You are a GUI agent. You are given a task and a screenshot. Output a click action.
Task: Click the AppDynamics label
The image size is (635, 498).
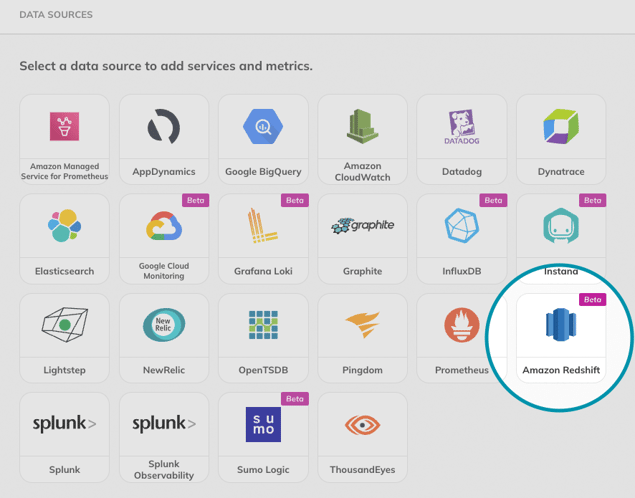pos(164,172)
